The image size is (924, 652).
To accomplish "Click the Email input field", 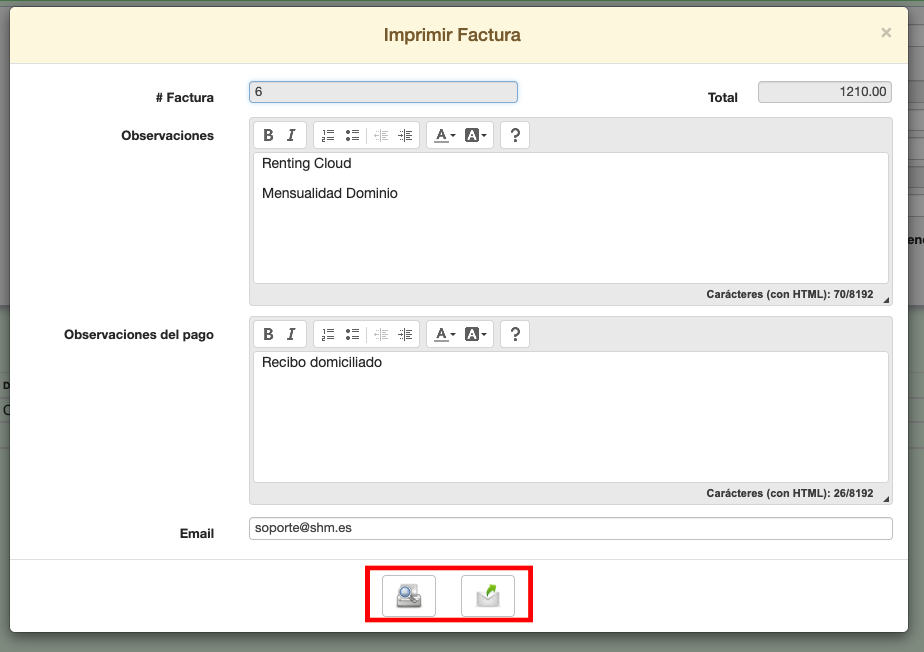I will point(570,528).
